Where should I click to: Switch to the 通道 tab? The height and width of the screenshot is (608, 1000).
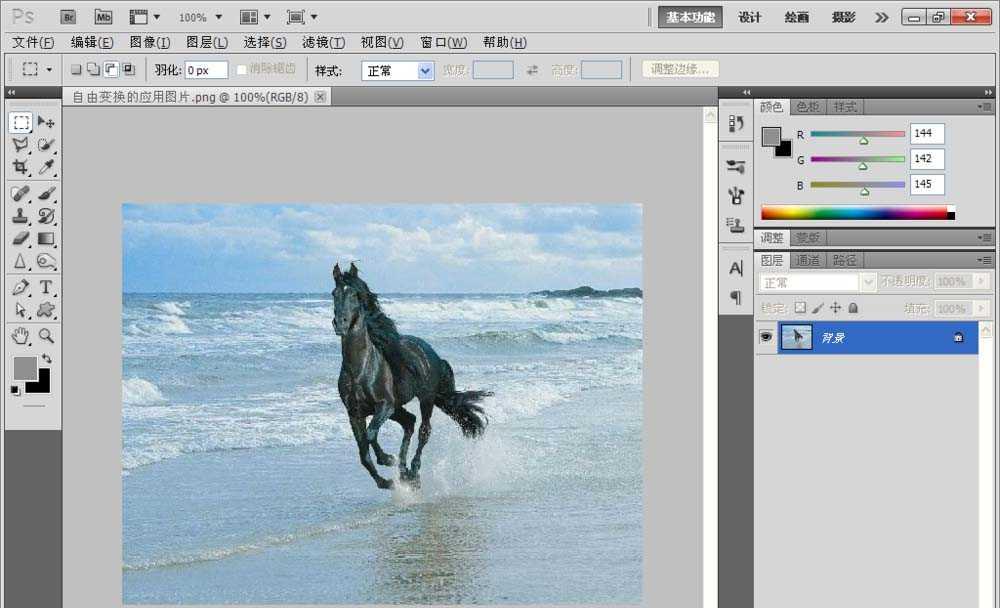[807, 260]
